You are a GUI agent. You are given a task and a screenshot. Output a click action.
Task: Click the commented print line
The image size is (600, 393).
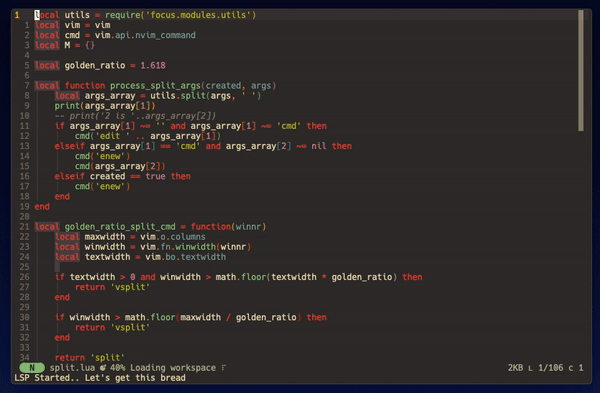(x=135, y=116)
